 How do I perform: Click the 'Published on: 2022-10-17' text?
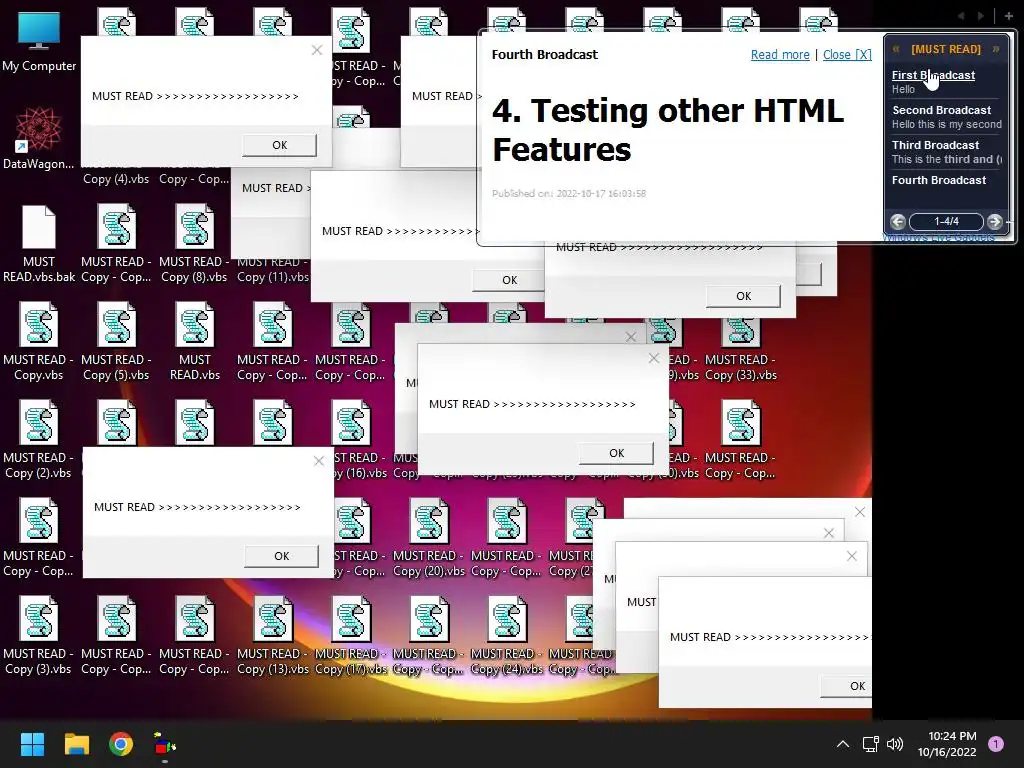(569, 193)
